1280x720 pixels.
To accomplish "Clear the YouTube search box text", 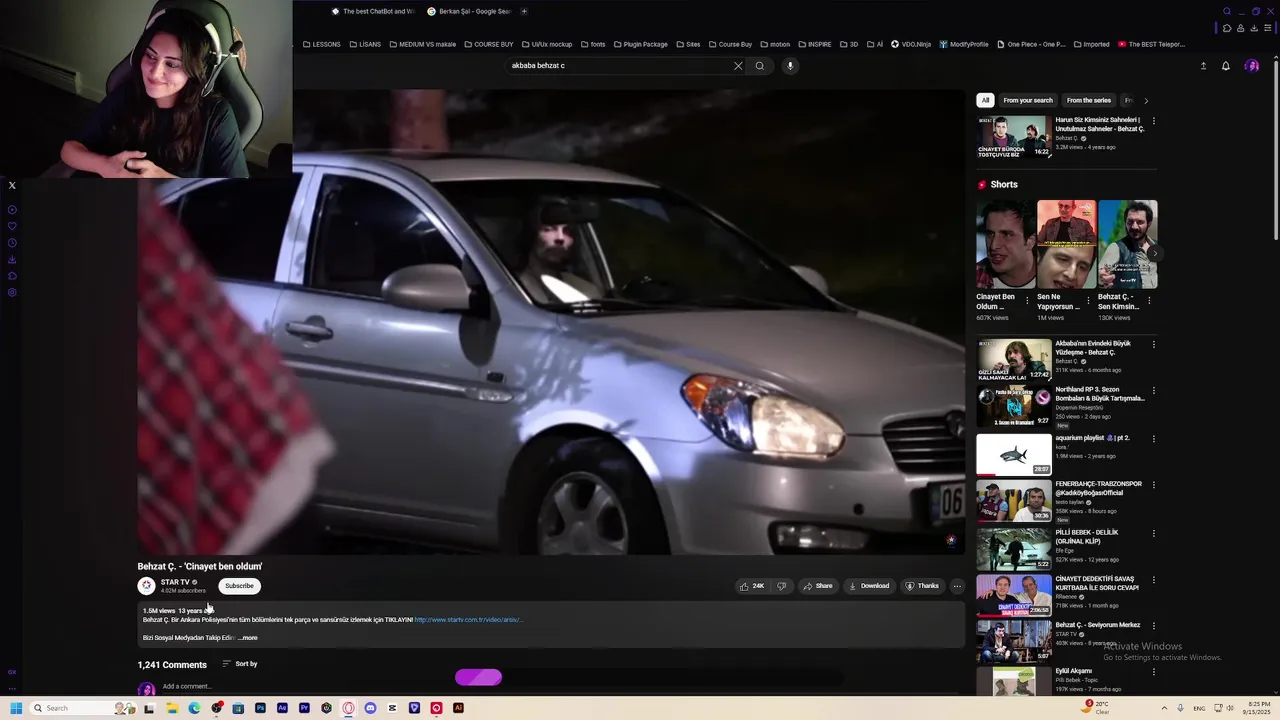I will tap(738, 66).
